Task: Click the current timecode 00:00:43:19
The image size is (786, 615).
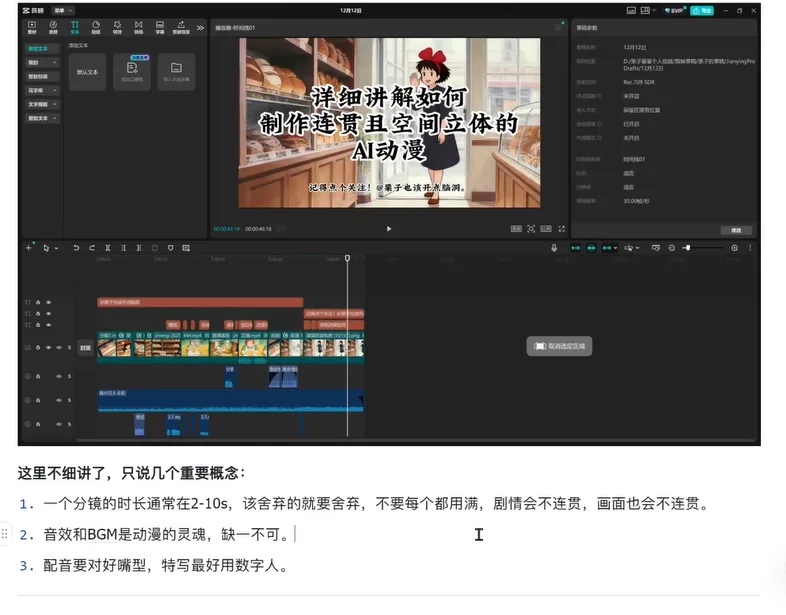Action: 227,229
